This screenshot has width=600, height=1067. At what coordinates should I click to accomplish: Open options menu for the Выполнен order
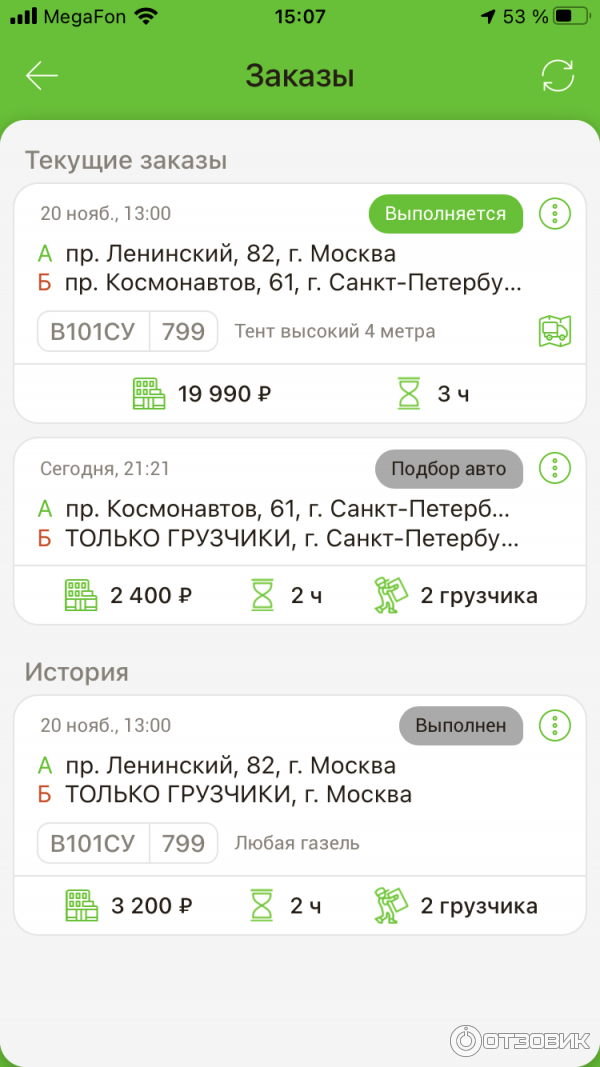pos(554,725)
